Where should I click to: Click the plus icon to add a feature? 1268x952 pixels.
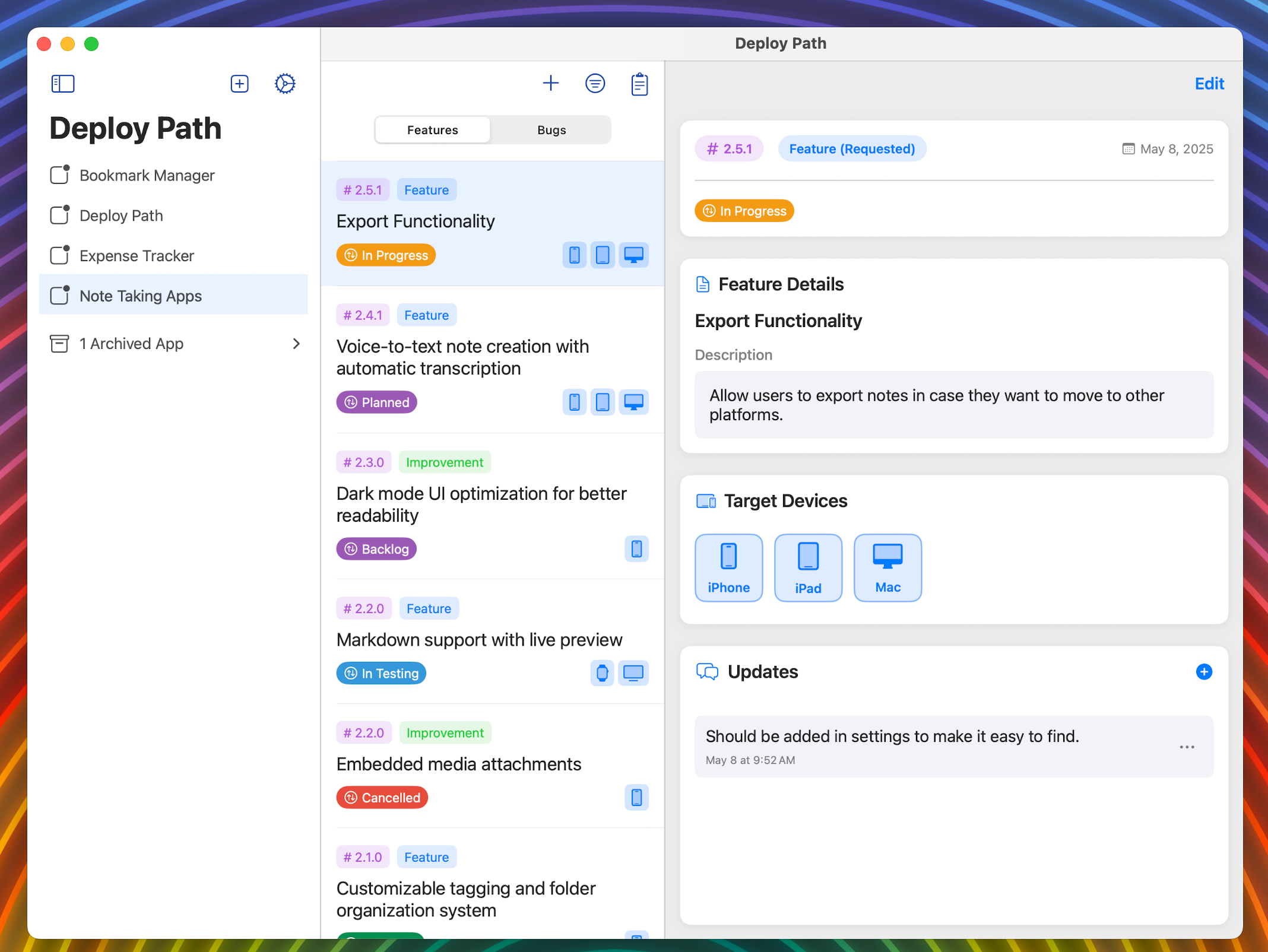pos(551,83)
